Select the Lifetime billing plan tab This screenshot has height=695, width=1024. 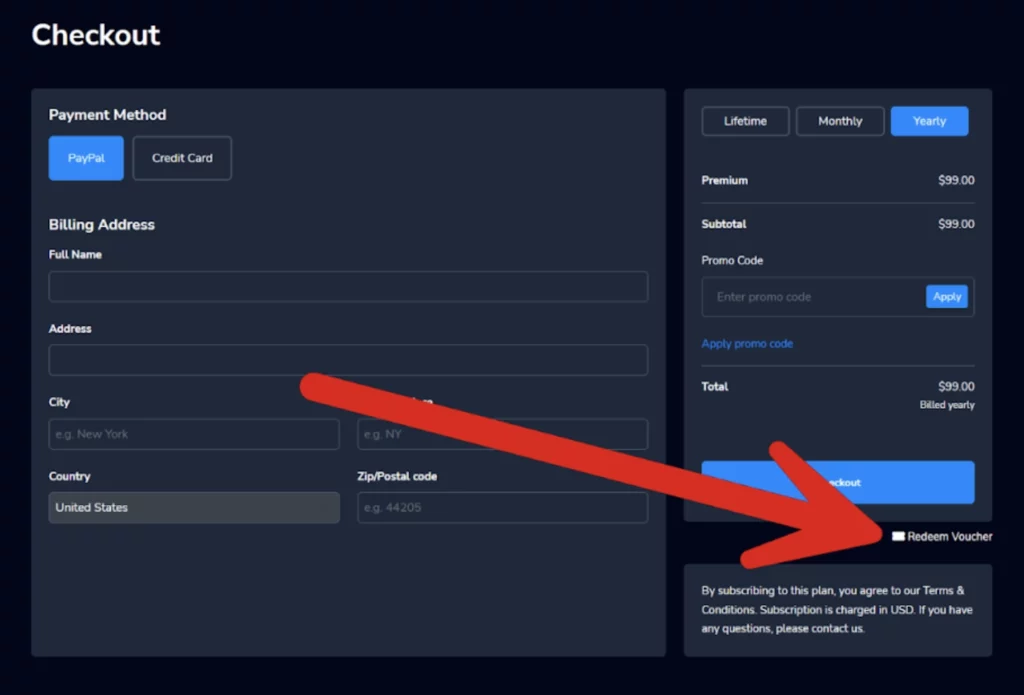point(745,120)
